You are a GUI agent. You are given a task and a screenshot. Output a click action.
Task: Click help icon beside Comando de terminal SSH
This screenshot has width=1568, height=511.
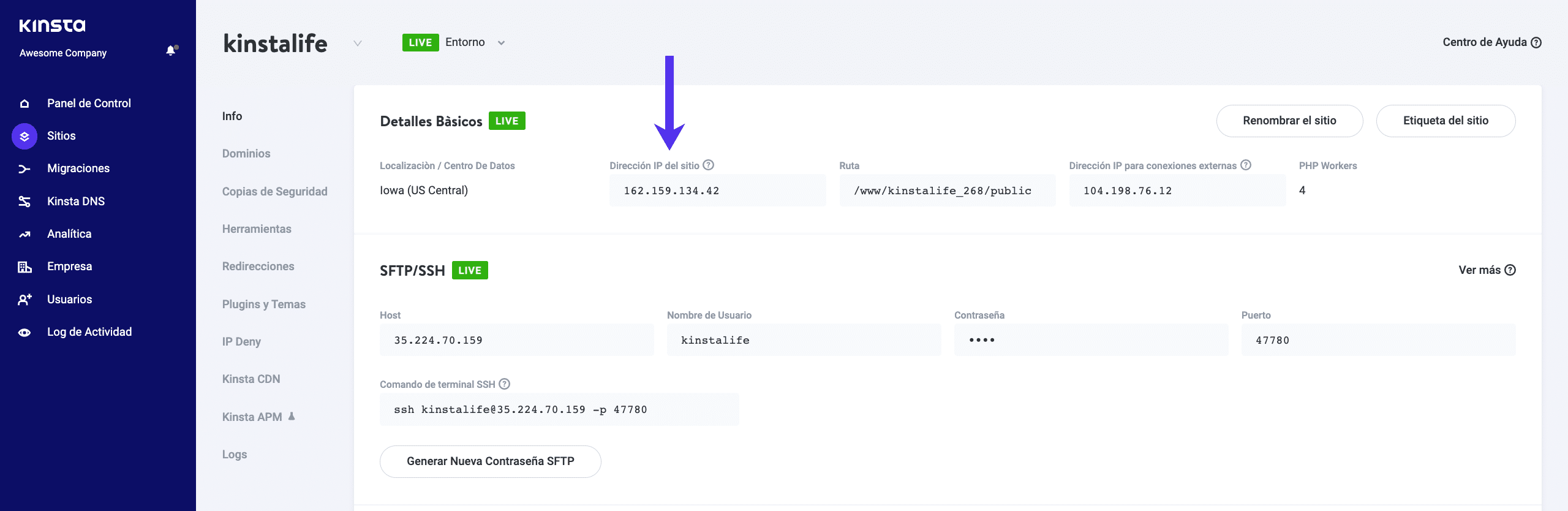(x=504, y=384)
